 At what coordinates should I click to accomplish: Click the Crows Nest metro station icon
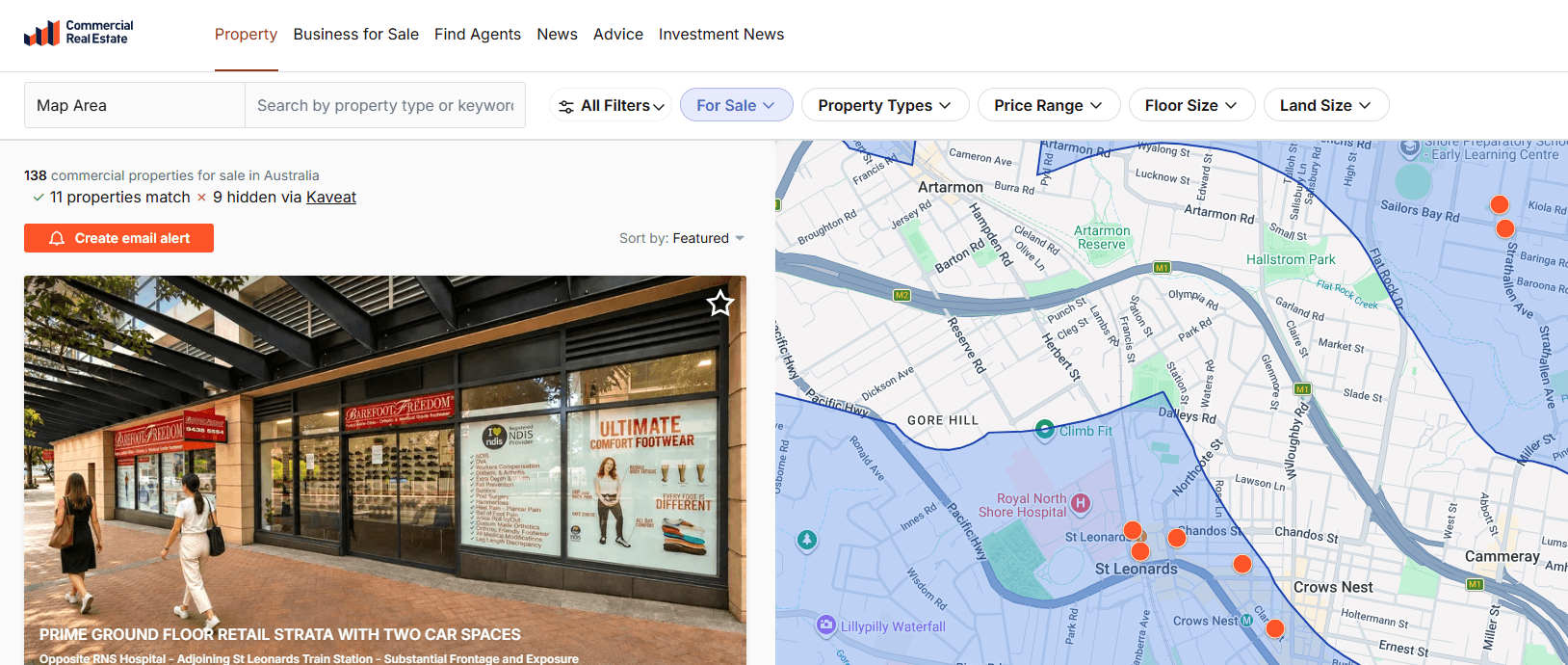(1246, 621)
